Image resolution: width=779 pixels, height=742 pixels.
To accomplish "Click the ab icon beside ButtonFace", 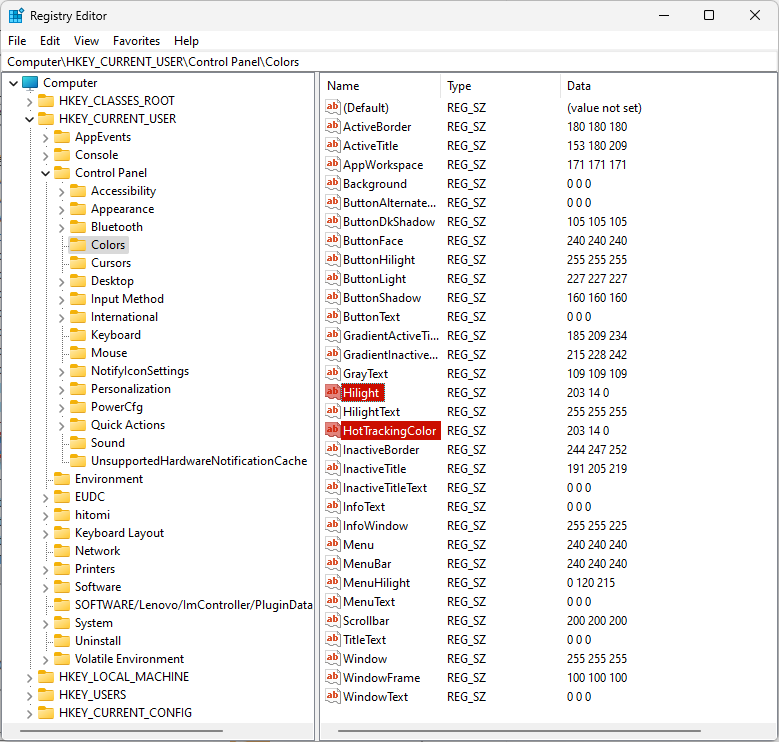I will pyautogui.click(x=332, y=240).
